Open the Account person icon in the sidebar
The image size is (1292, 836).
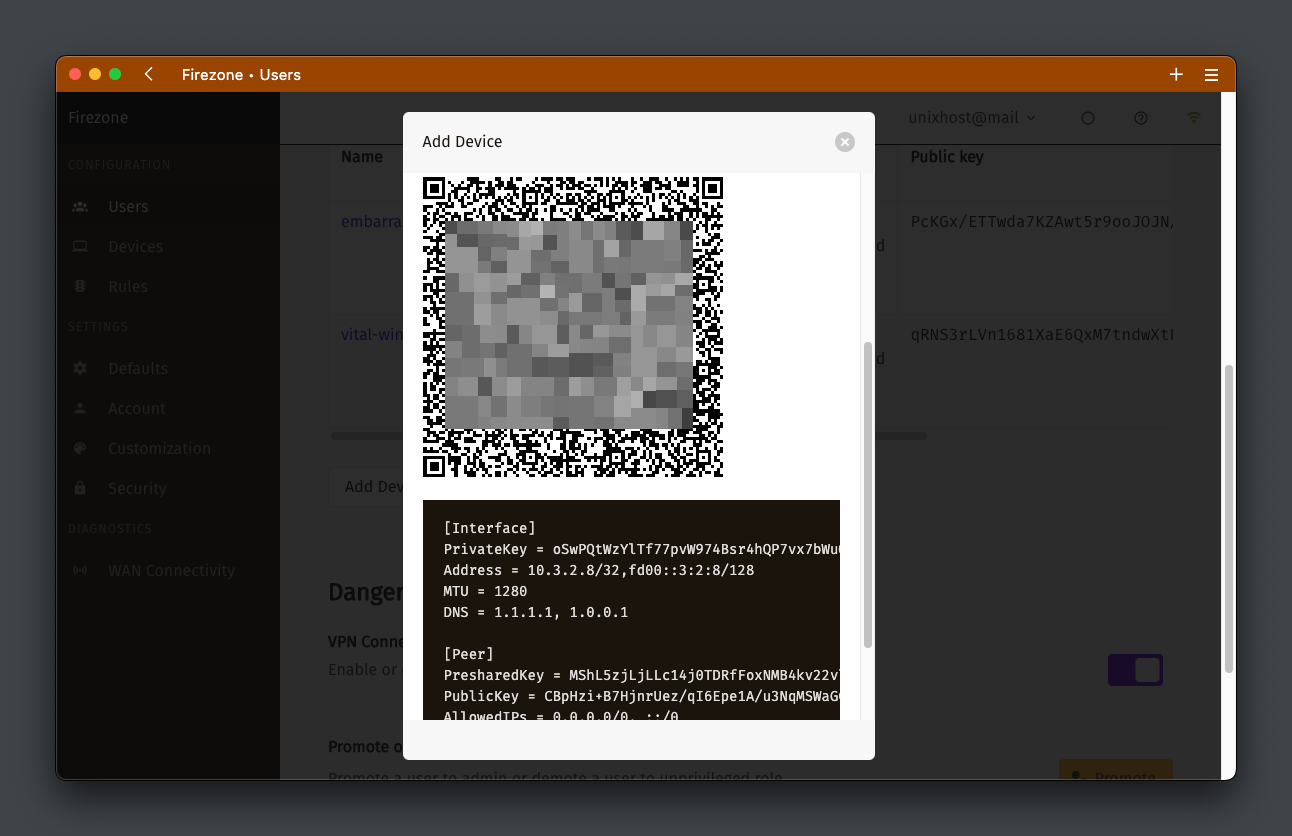coord(80,409)
